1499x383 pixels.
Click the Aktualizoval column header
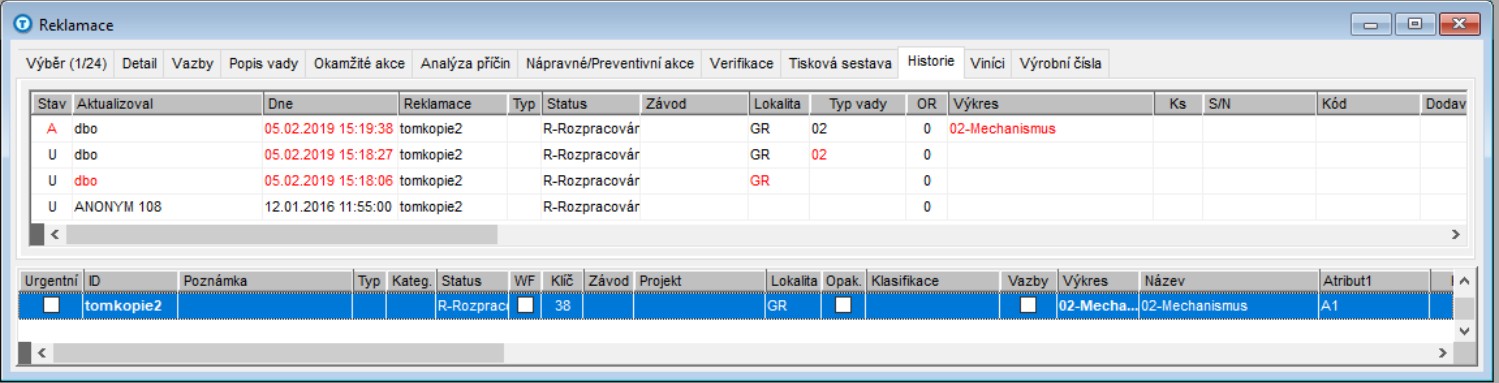(x=167, y=103)
